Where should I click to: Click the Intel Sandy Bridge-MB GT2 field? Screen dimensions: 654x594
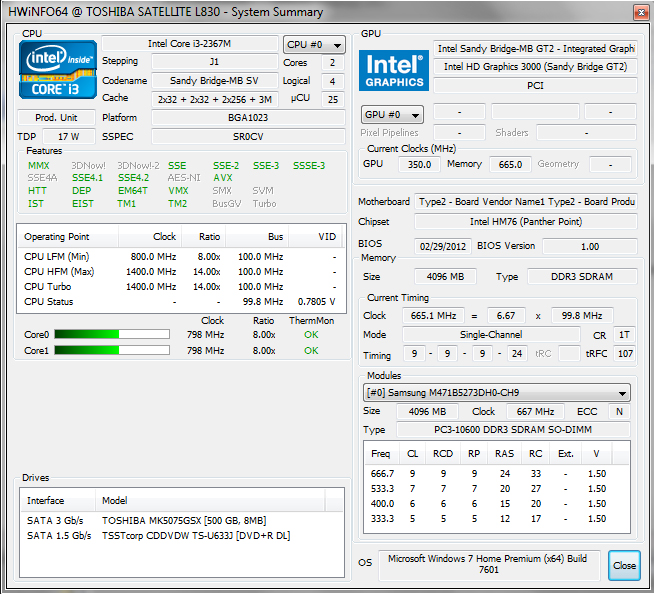pyautogui.click(x=535, y=48)
